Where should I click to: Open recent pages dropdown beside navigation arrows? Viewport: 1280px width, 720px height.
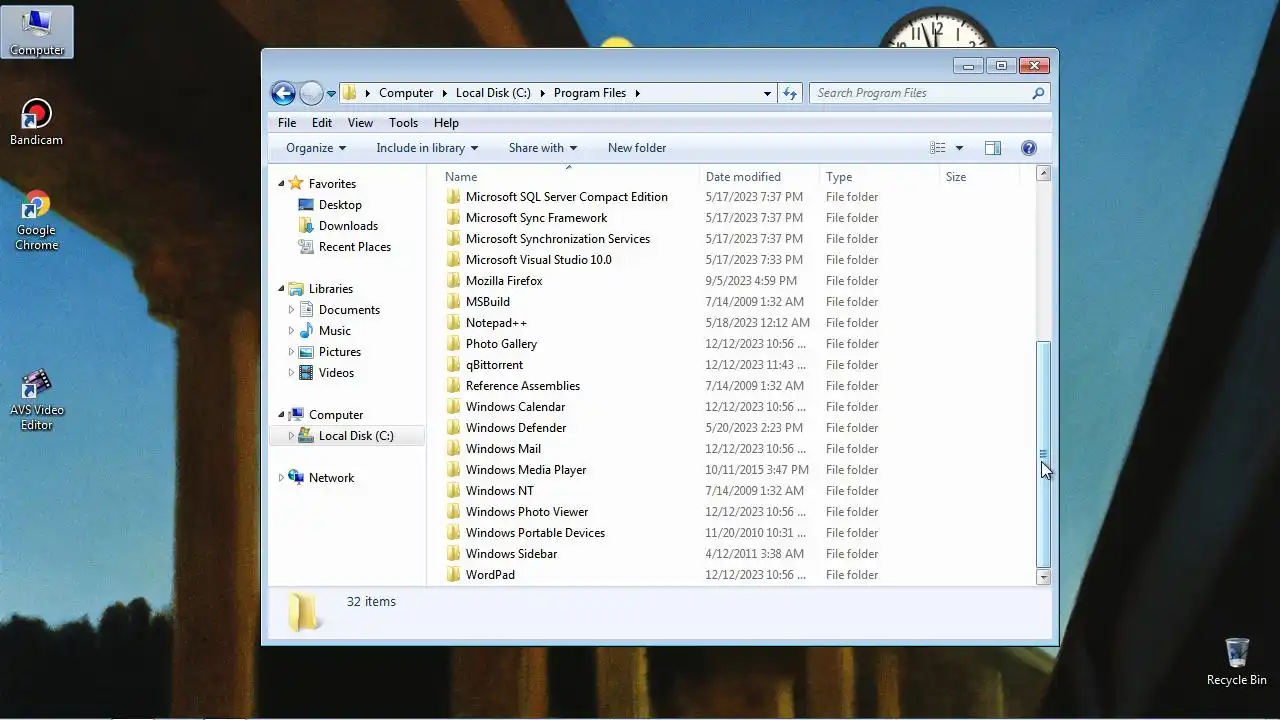pos(331,94)
